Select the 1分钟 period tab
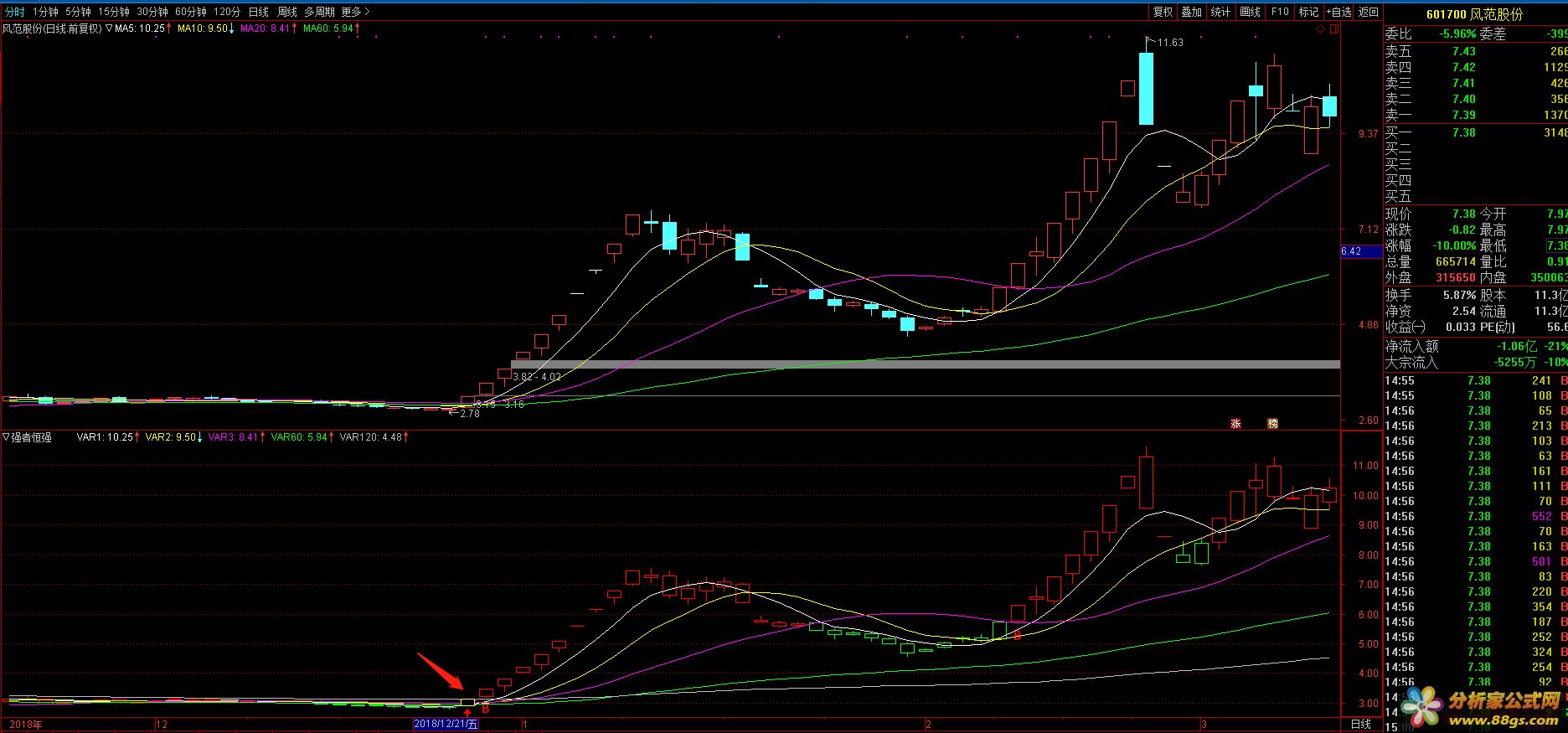Image resolution: width=1568 pixels, height=733 pixels. [46, 12]
